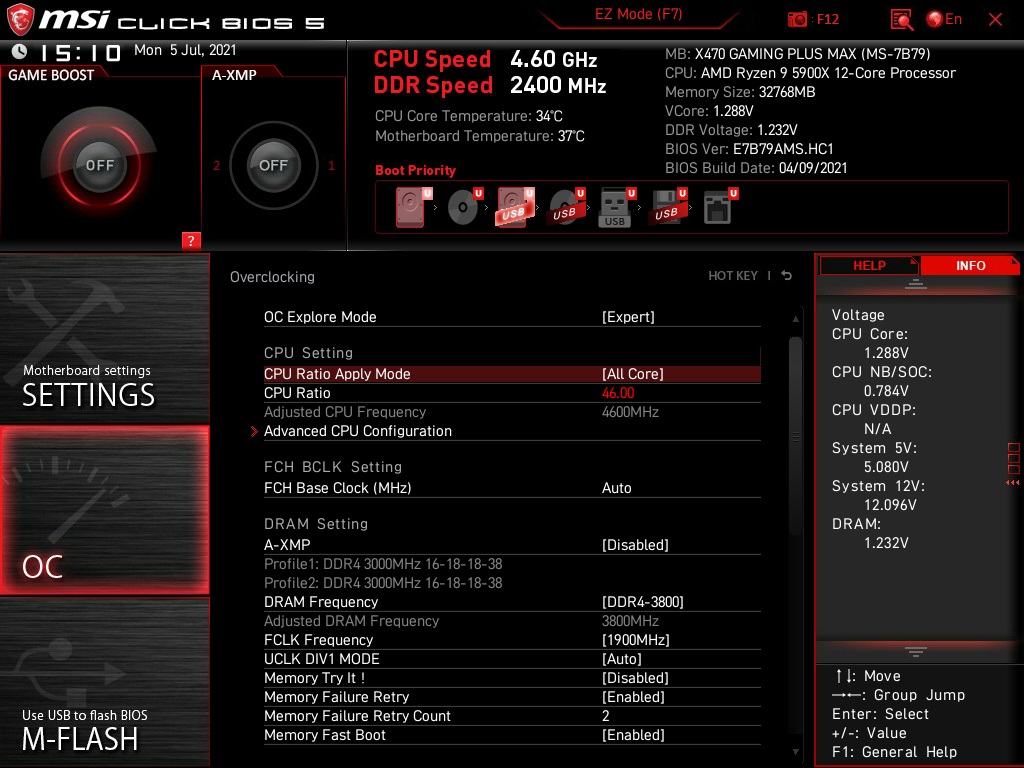Click the MSI dragon shield logo
Screen dimensions: 1024x768
20,20
